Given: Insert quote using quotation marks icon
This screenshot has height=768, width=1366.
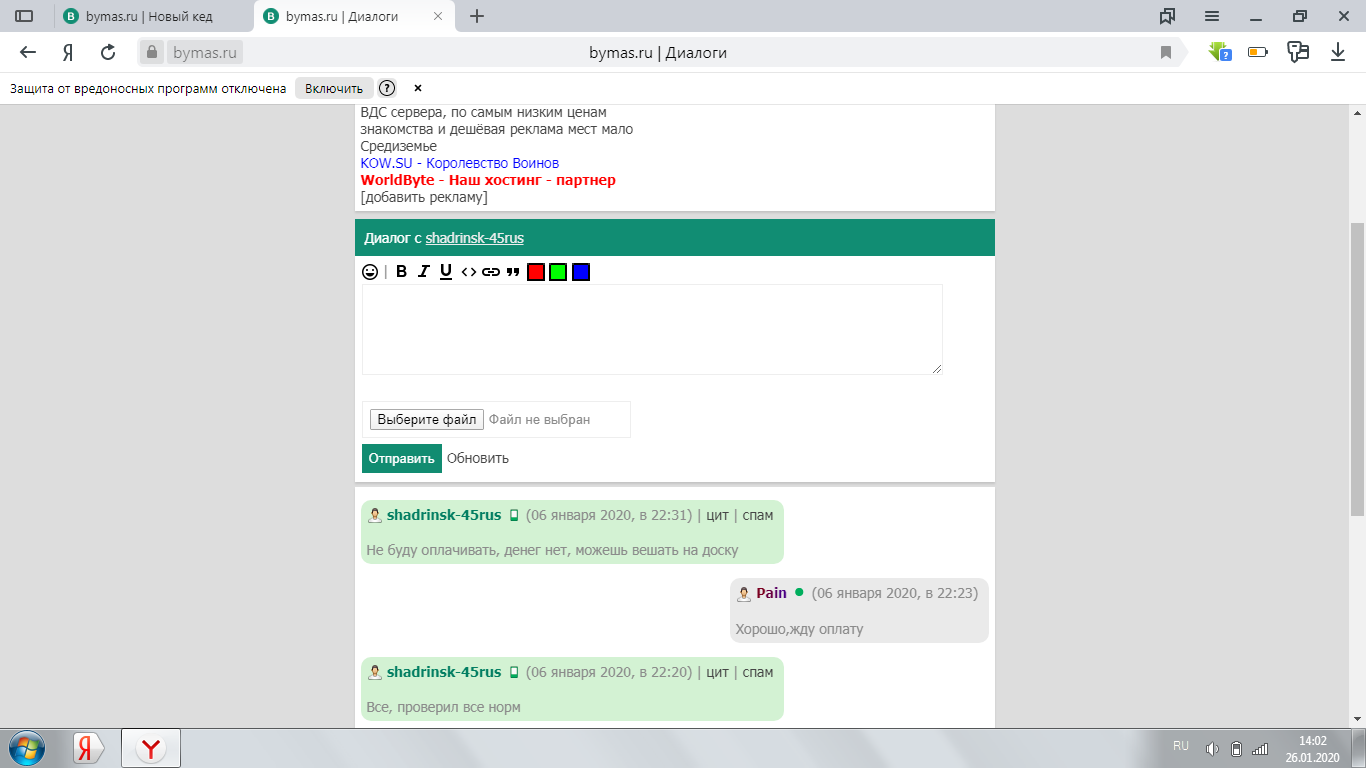Looking at the screenshot, I should pyautogui.click(x=513, y=271).
